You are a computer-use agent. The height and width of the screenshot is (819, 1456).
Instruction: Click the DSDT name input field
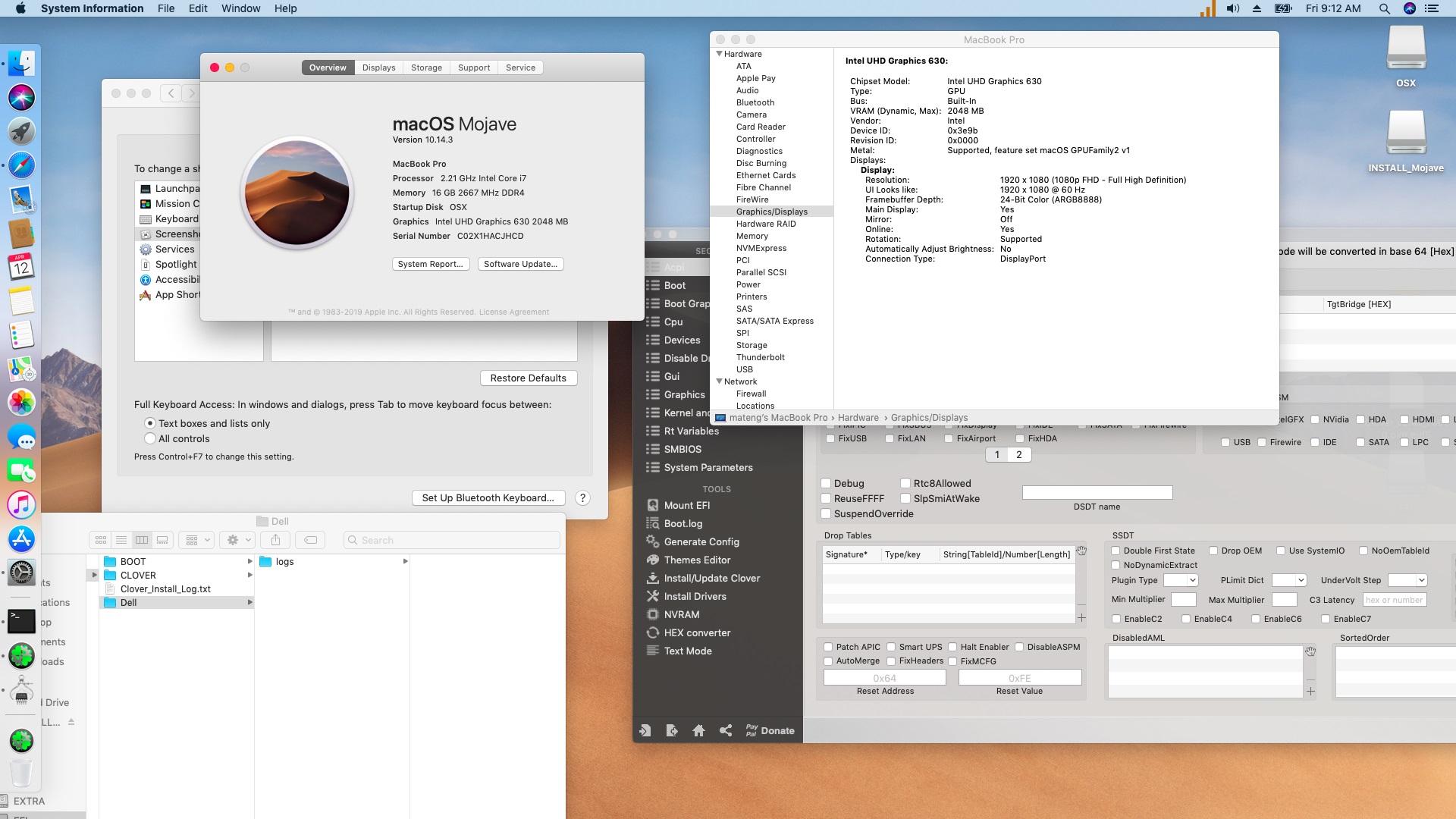pos(1097,492)
